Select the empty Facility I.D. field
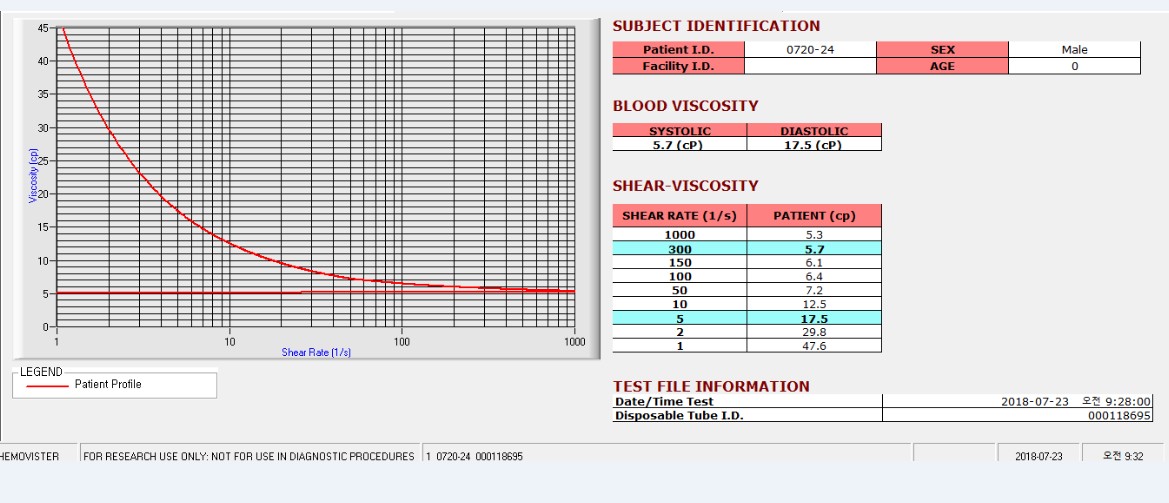The width and height of the screenshot is (1169, 503). tap(810, 66)
